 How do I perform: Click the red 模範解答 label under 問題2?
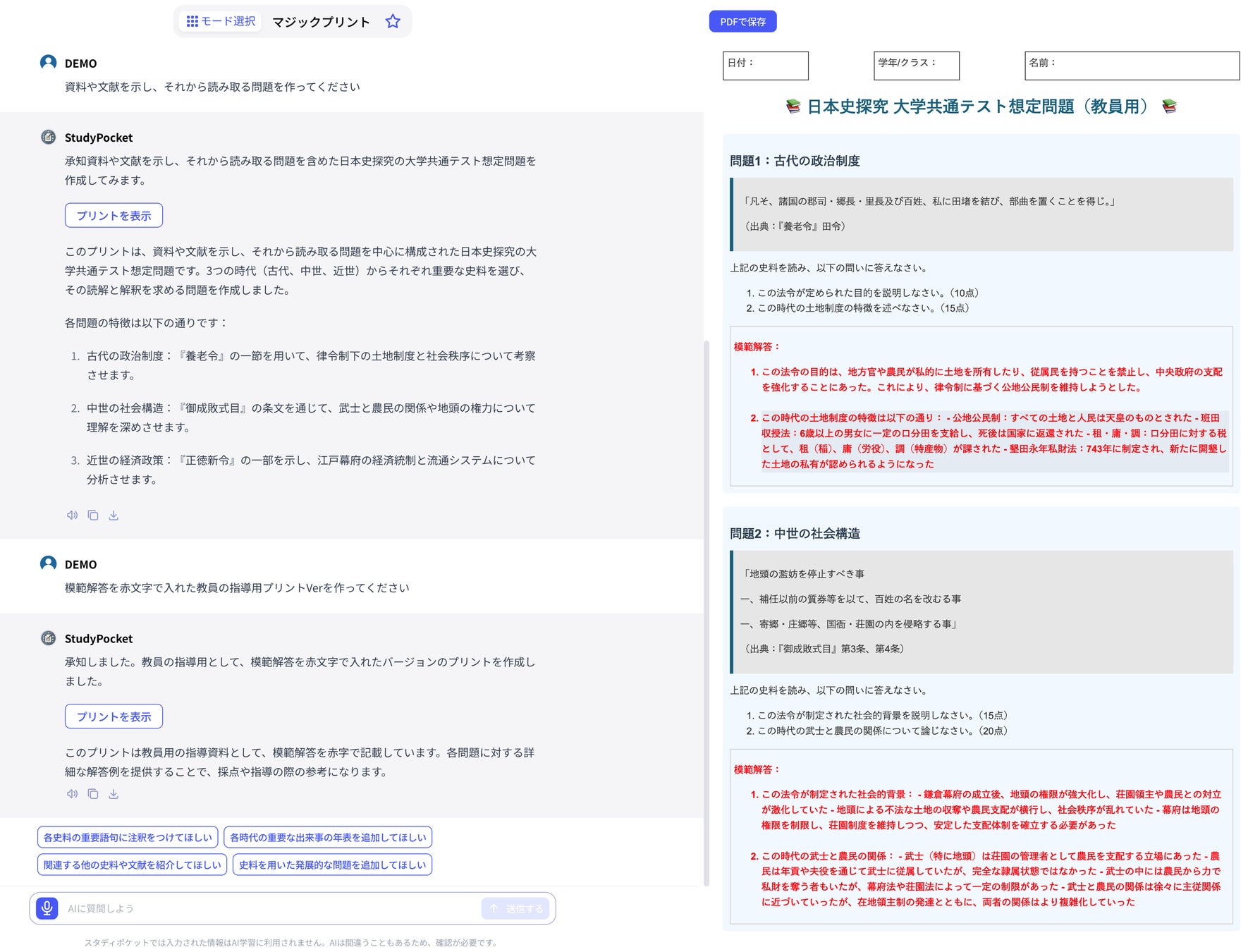click(757, 769)
